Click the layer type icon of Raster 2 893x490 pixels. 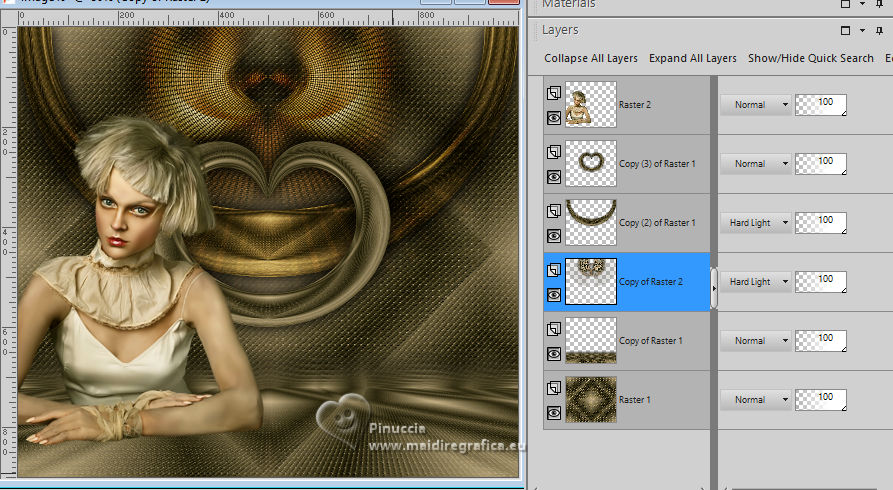pos(554,93)
